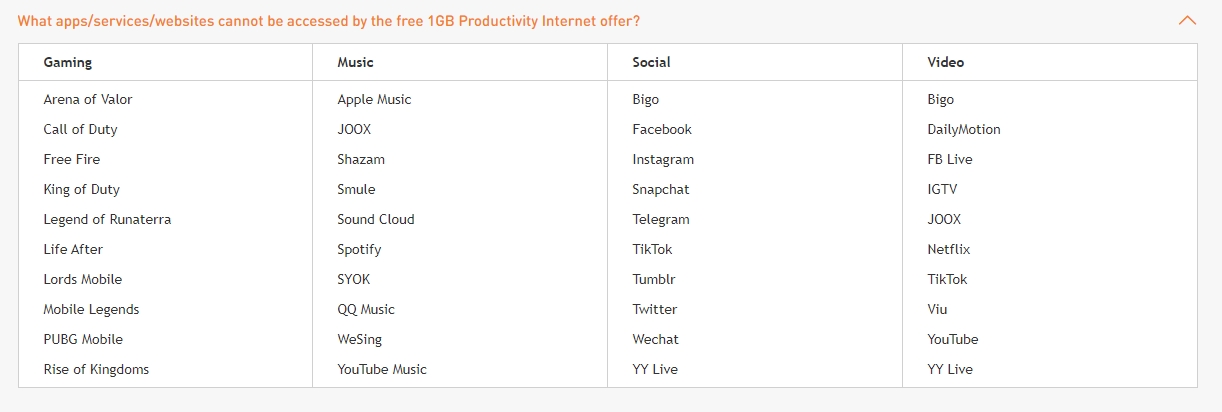Screen dimensions: 1222x412
Task: Click PUBG Mobile in the Gaming column
Action: pos(83,339)
